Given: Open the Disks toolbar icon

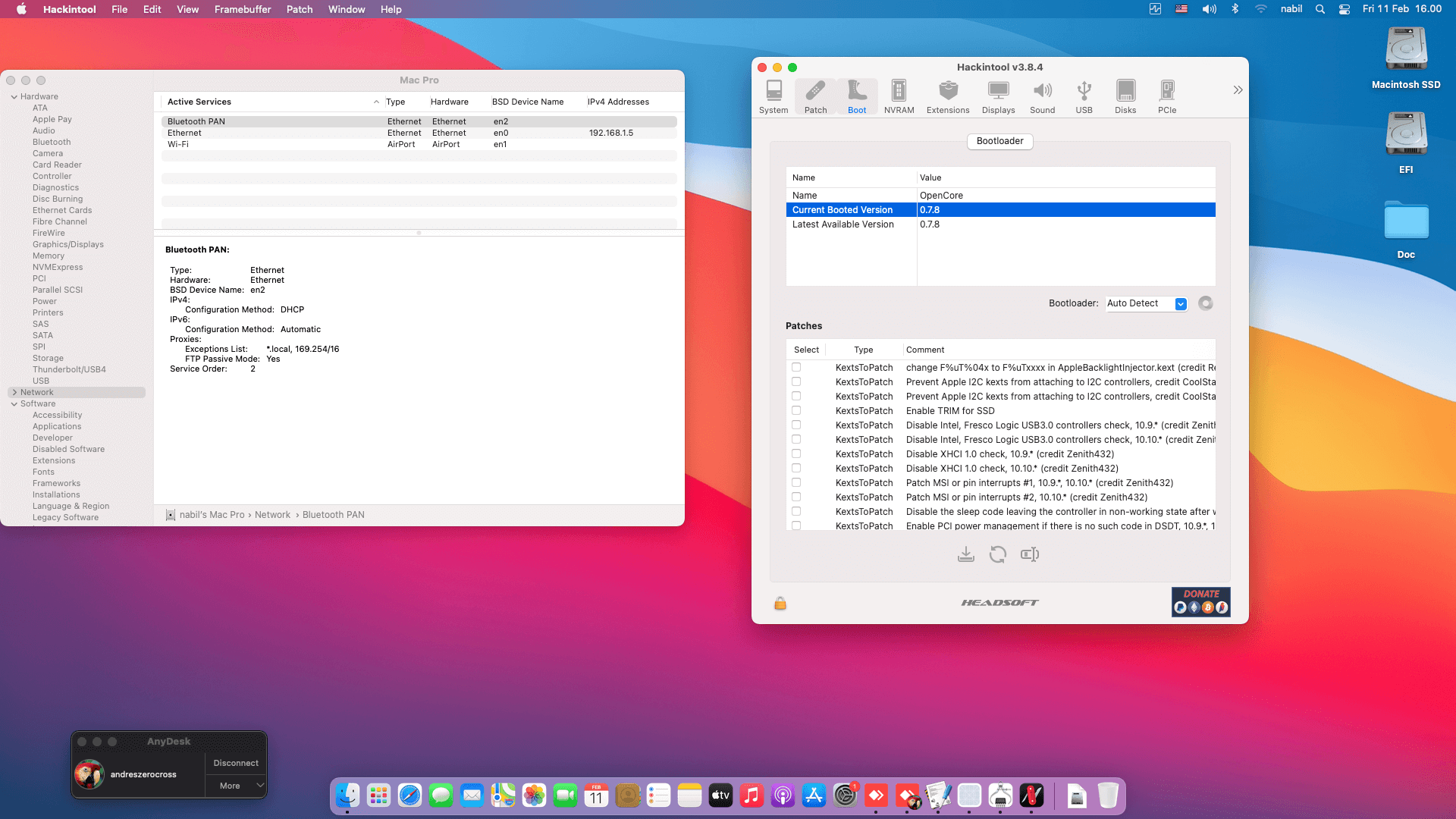Looking at the screenshot, I should [1125, 96].
